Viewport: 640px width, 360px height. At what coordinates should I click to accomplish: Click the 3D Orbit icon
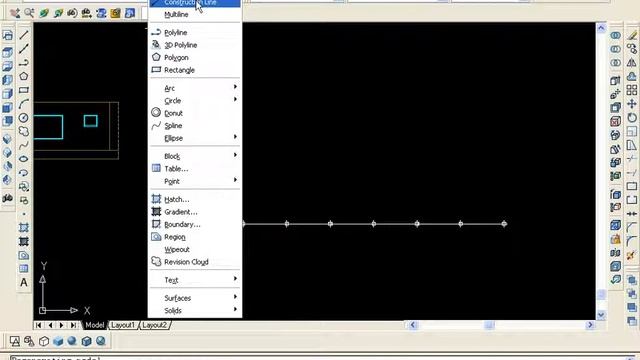point(44,13)
